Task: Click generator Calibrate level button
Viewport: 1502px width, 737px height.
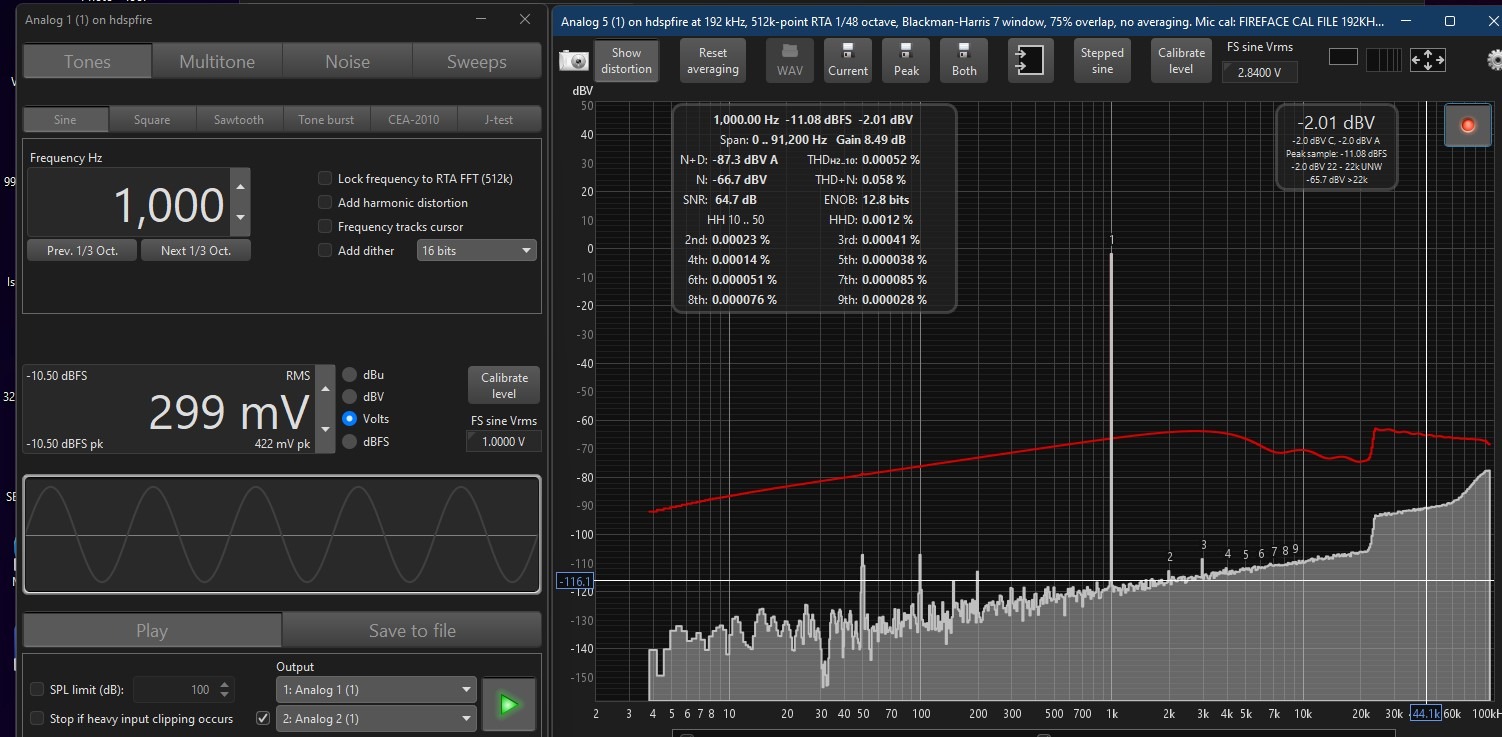Action: (x=504, y=385)
